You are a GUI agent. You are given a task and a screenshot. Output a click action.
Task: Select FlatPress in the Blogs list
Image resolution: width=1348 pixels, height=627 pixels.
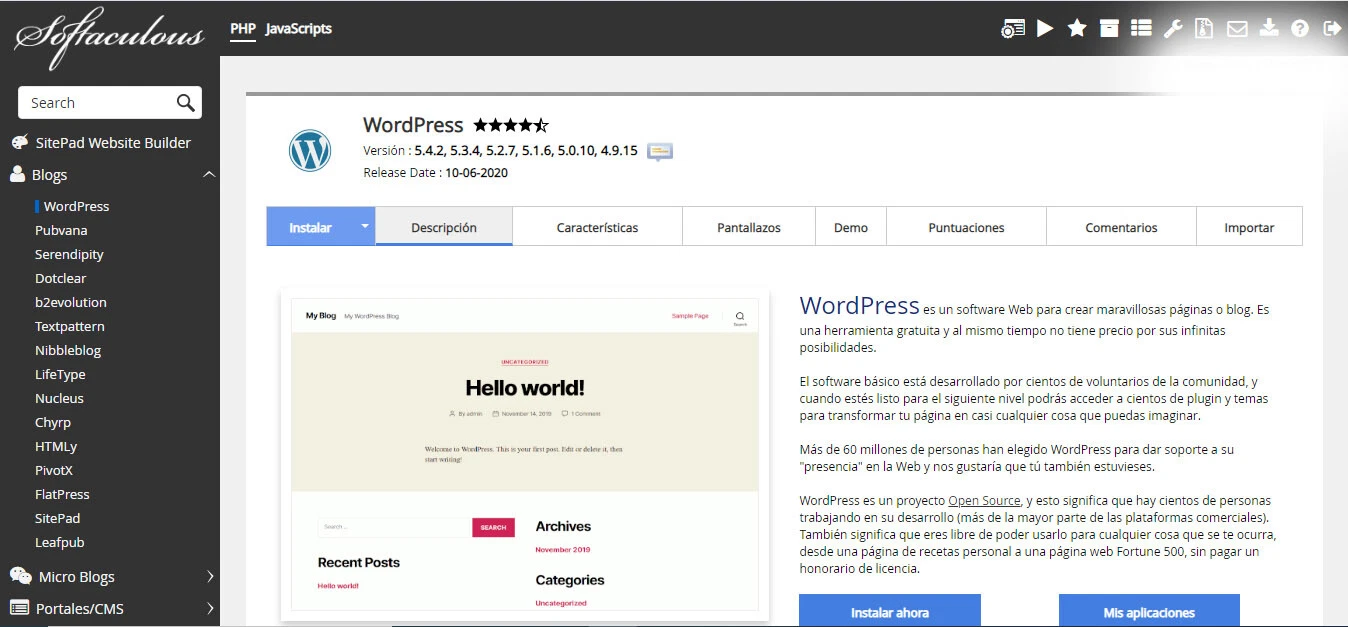point(62,494)
